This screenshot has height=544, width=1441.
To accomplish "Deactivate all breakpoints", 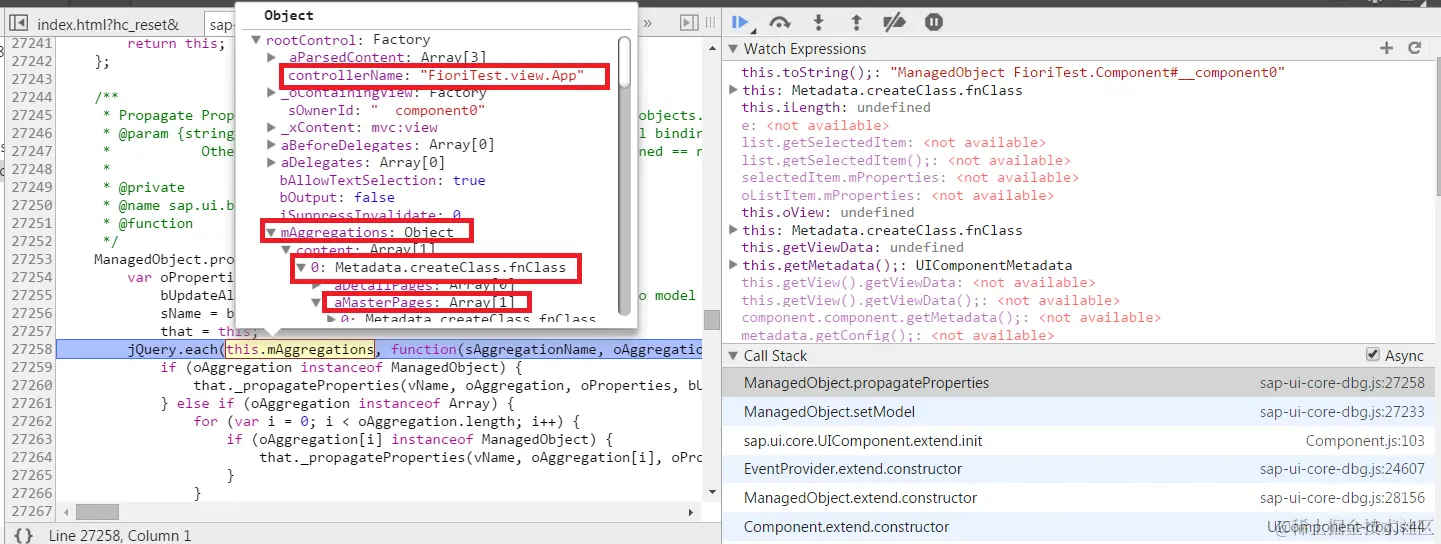I will 894,22.
